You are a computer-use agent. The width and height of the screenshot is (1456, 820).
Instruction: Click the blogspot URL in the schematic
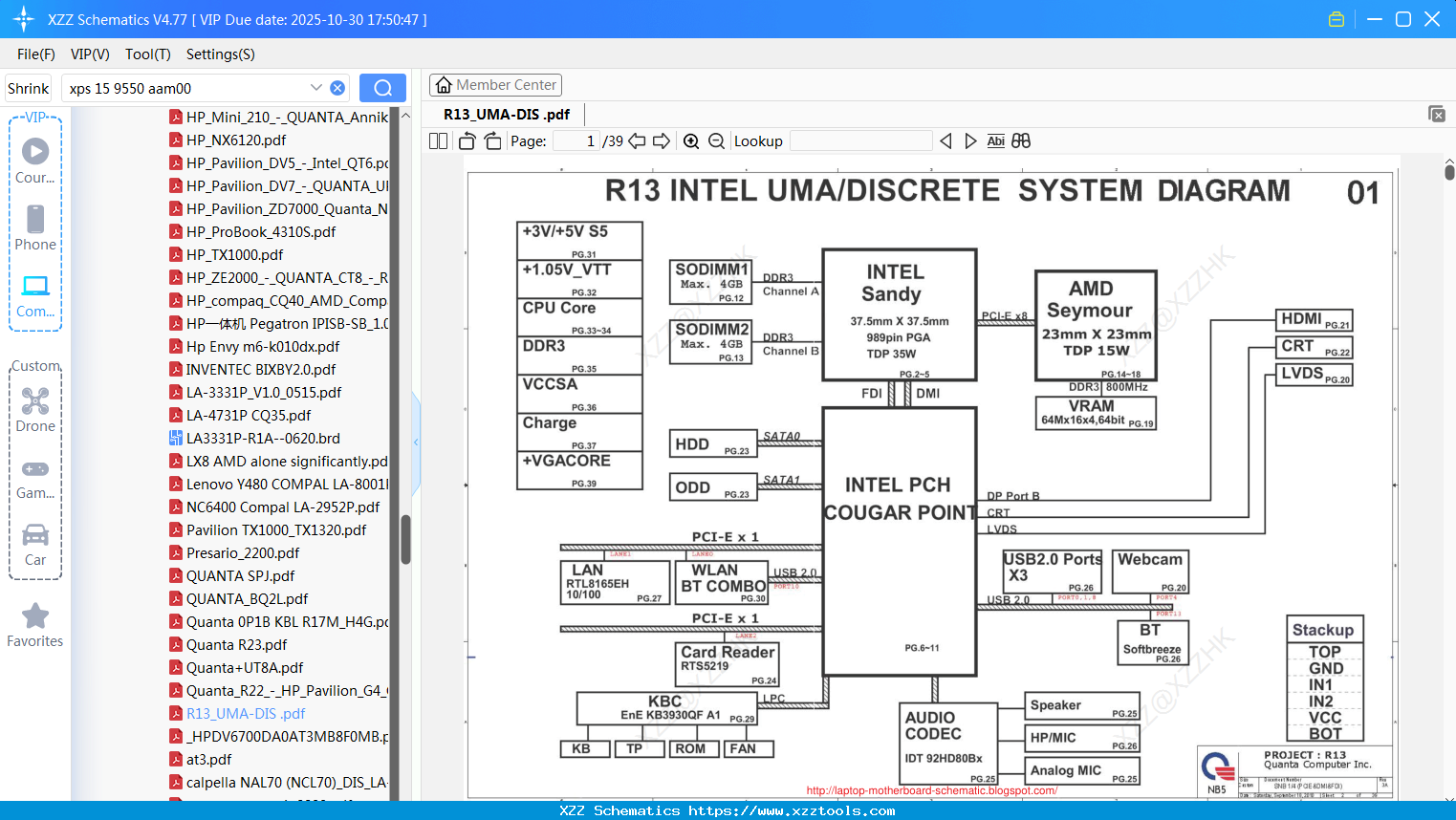tap(932, 790)
